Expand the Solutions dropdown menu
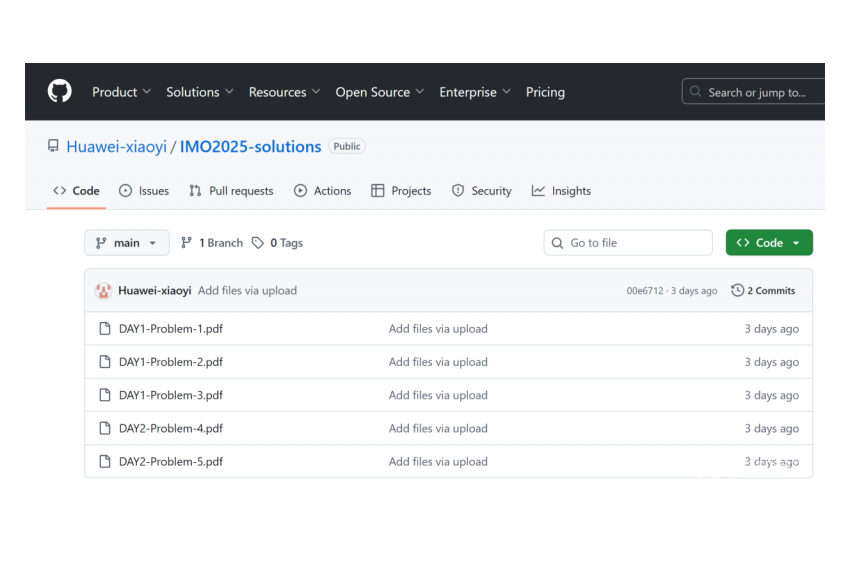The image size is (850, 564). pyautogui.click(x=199, y=92)
